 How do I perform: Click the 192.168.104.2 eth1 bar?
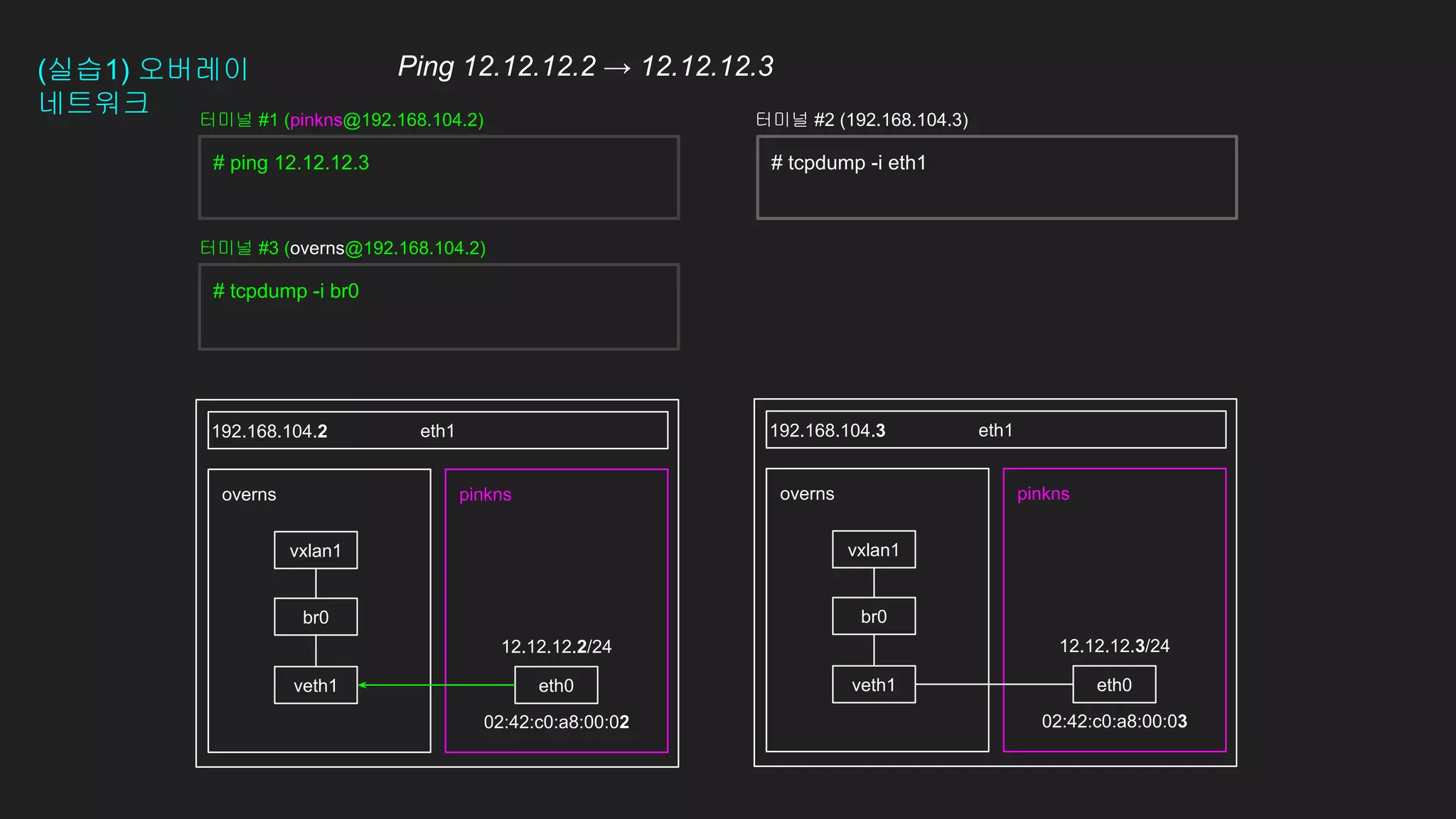(x=438, y=431)
